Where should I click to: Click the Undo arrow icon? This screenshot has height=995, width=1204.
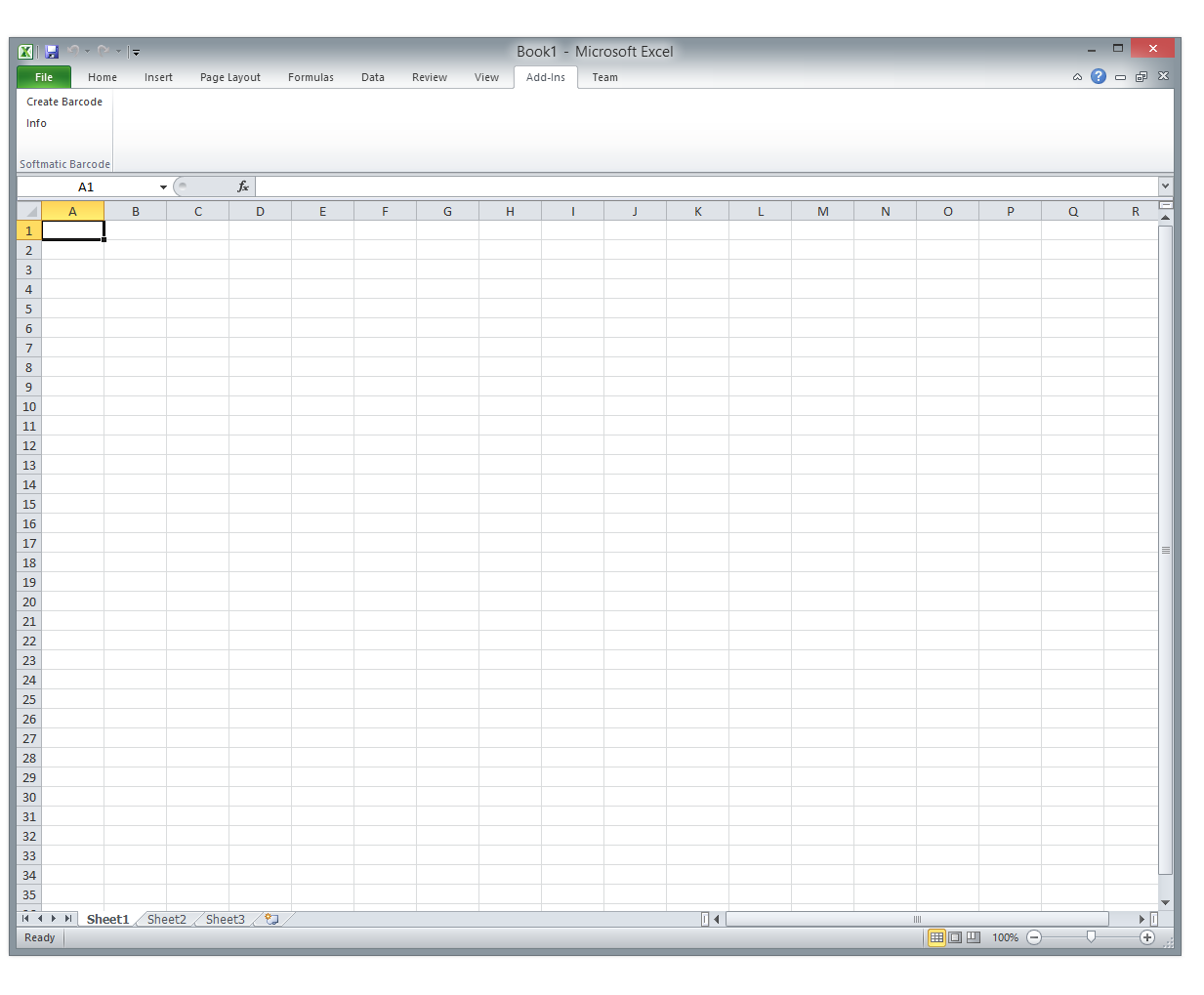pyautogui.click(x=73, y=51)
